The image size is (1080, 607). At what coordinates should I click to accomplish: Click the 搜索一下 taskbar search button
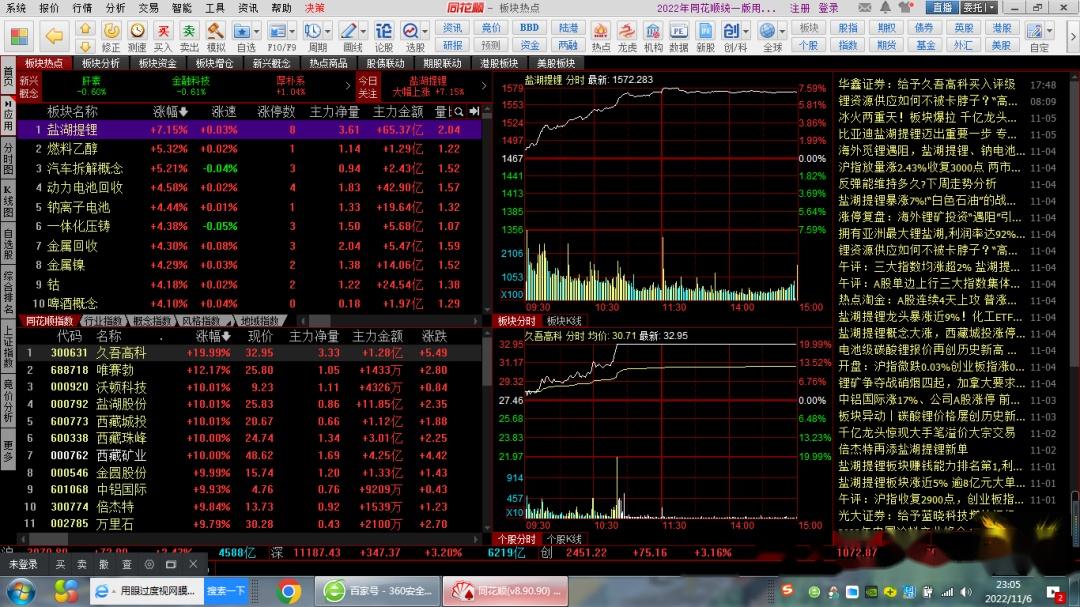tap(226, 591)
